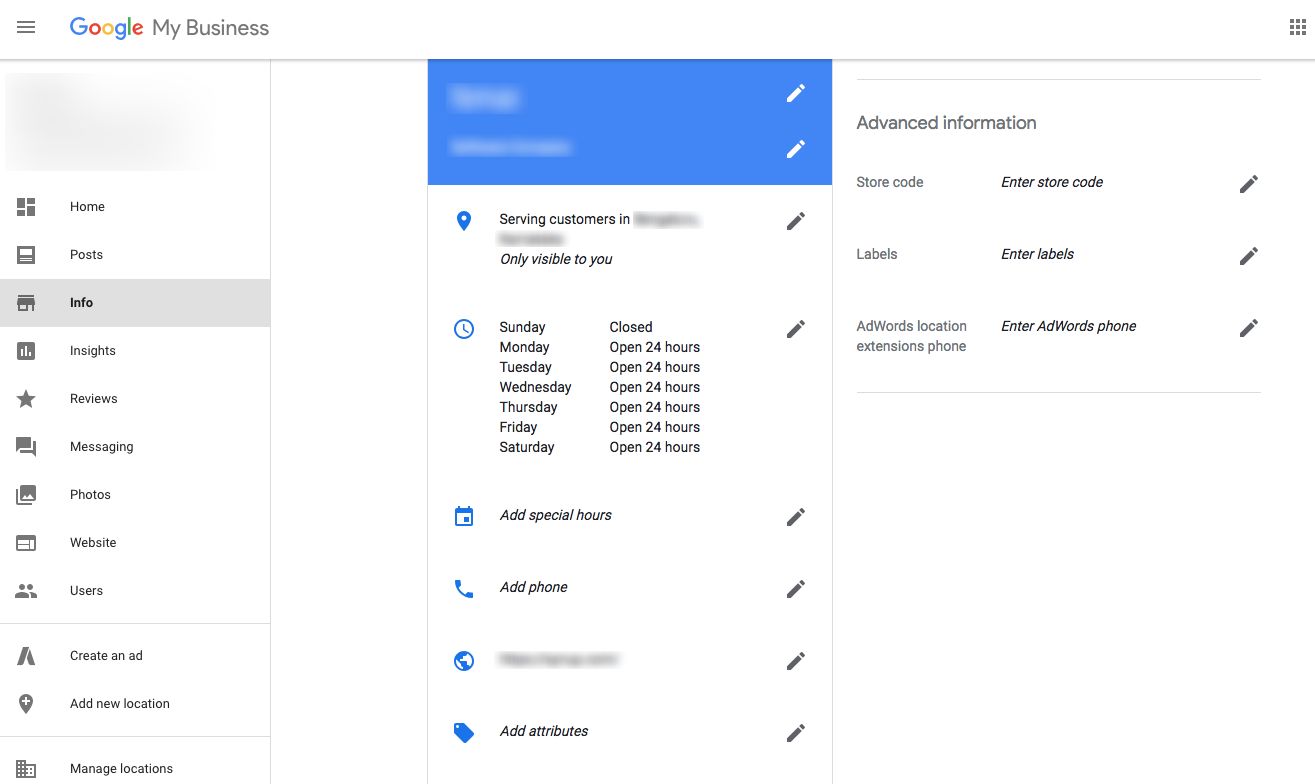Viewport: 1315px width, 784px height.
Task: Switch to the Reviews section
Action: click(93, 398)
